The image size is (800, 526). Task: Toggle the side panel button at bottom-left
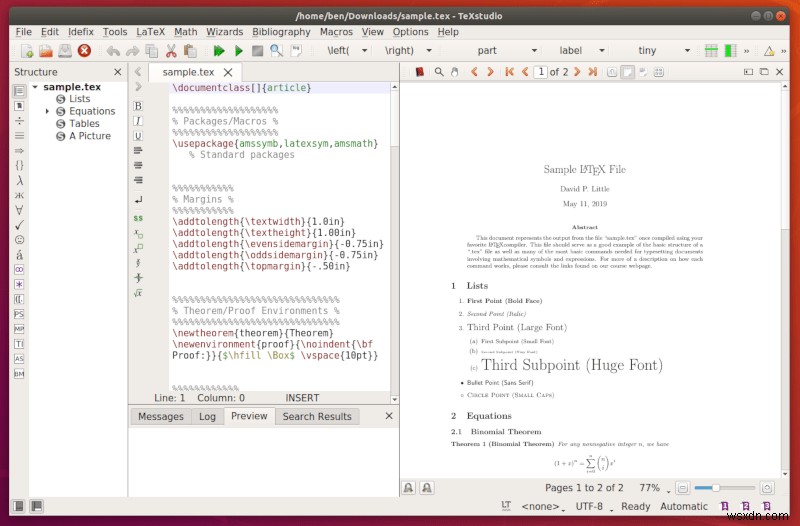tap(18, 506)
